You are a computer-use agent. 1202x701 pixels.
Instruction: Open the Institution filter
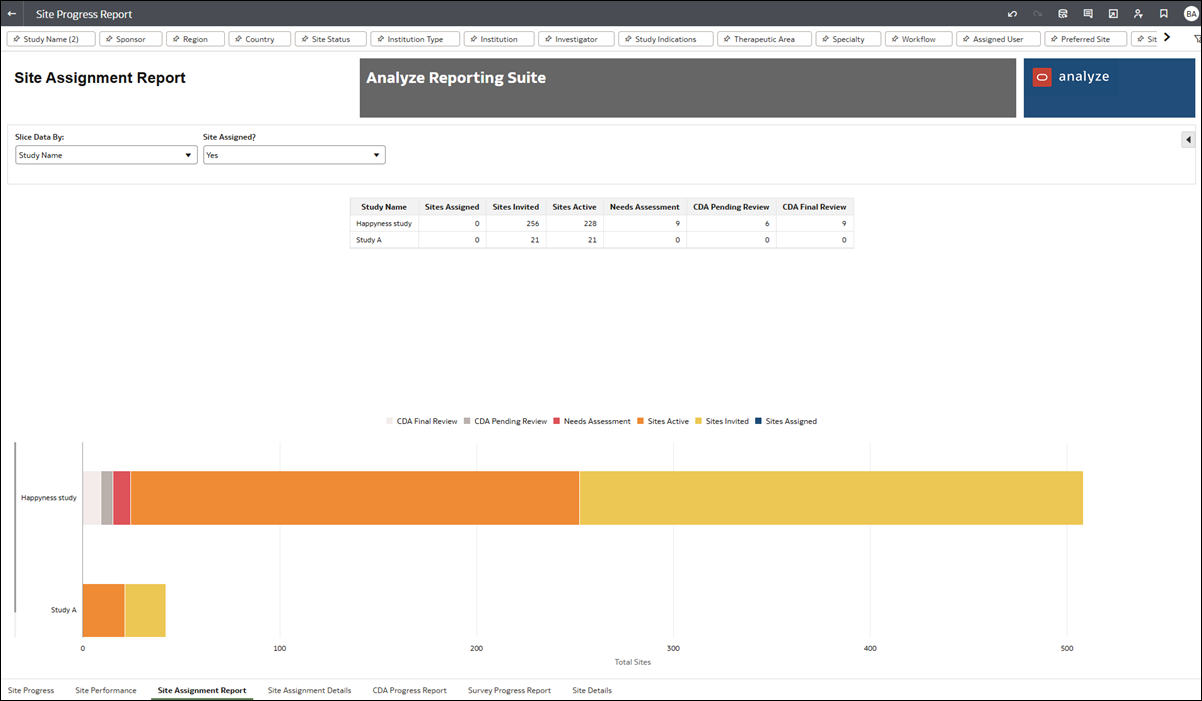click(499, 39)
